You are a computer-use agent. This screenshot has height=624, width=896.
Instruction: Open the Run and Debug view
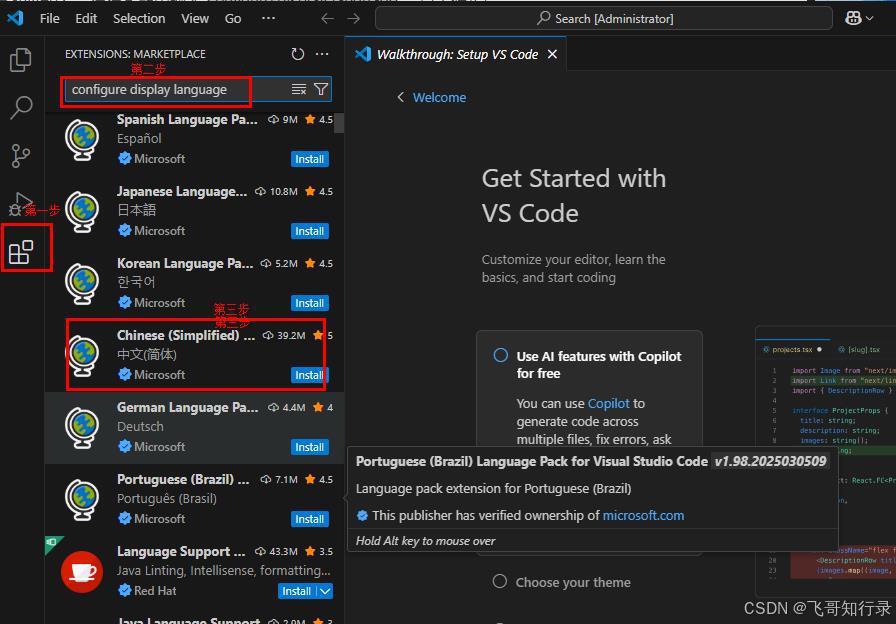[x=21, y=204]
